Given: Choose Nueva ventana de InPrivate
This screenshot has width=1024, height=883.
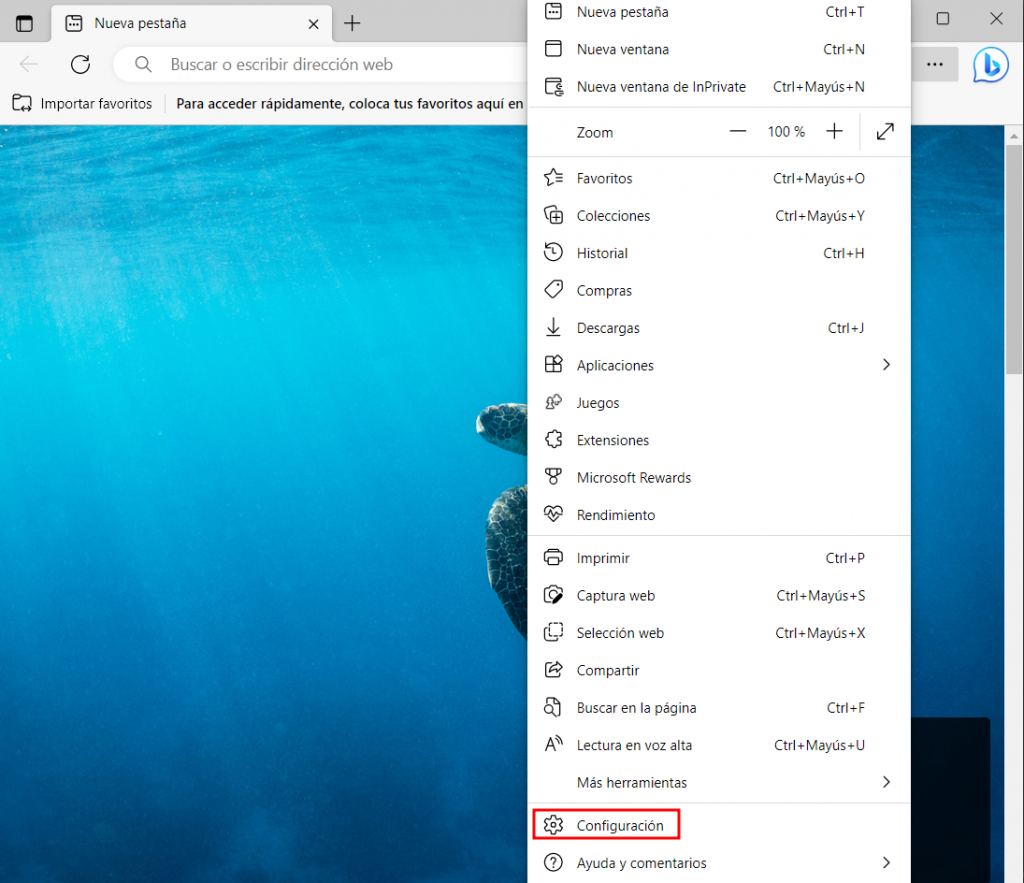Looking at the screenshot, I should 660,87.
